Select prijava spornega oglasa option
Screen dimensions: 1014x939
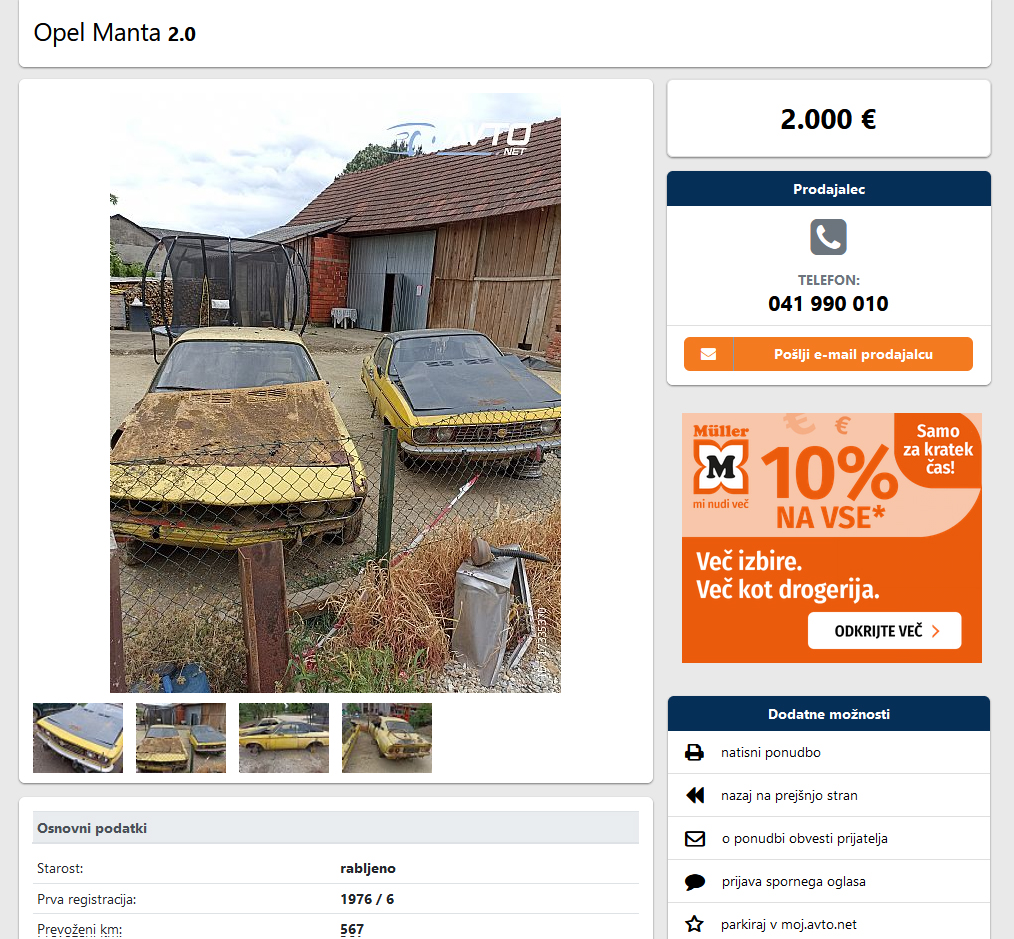[793, 882]
